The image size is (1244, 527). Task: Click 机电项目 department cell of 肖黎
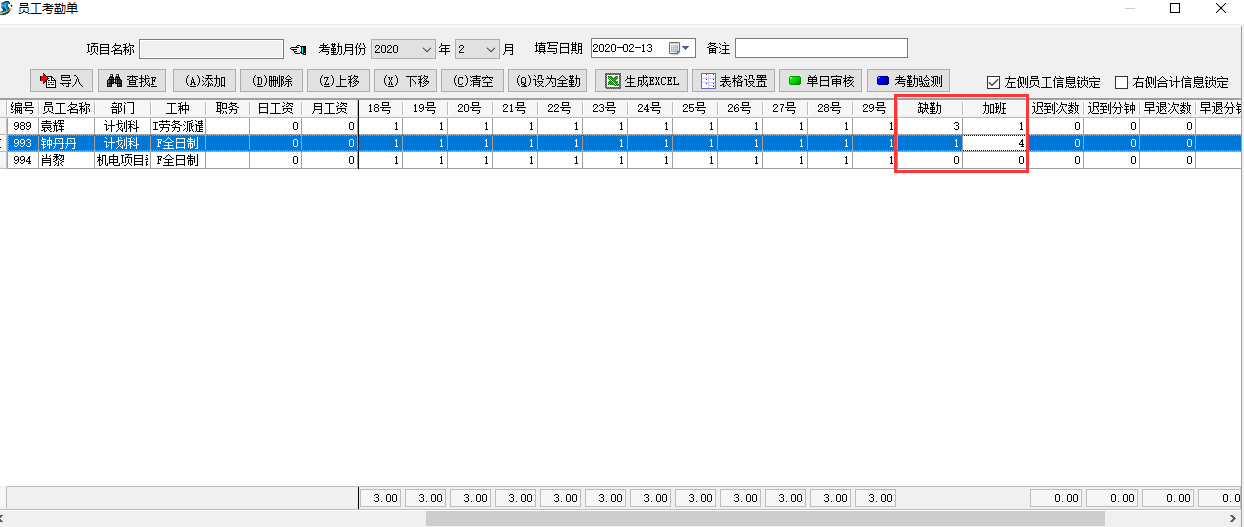[122, 160]
